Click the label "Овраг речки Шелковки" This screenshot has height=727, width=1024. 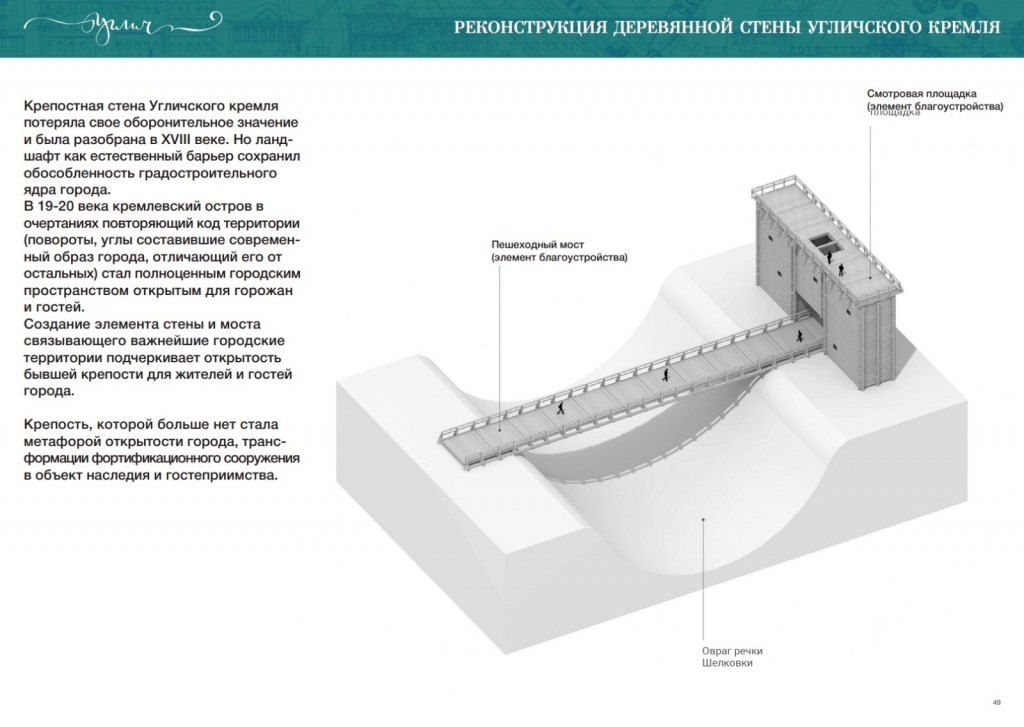(732, 656)
